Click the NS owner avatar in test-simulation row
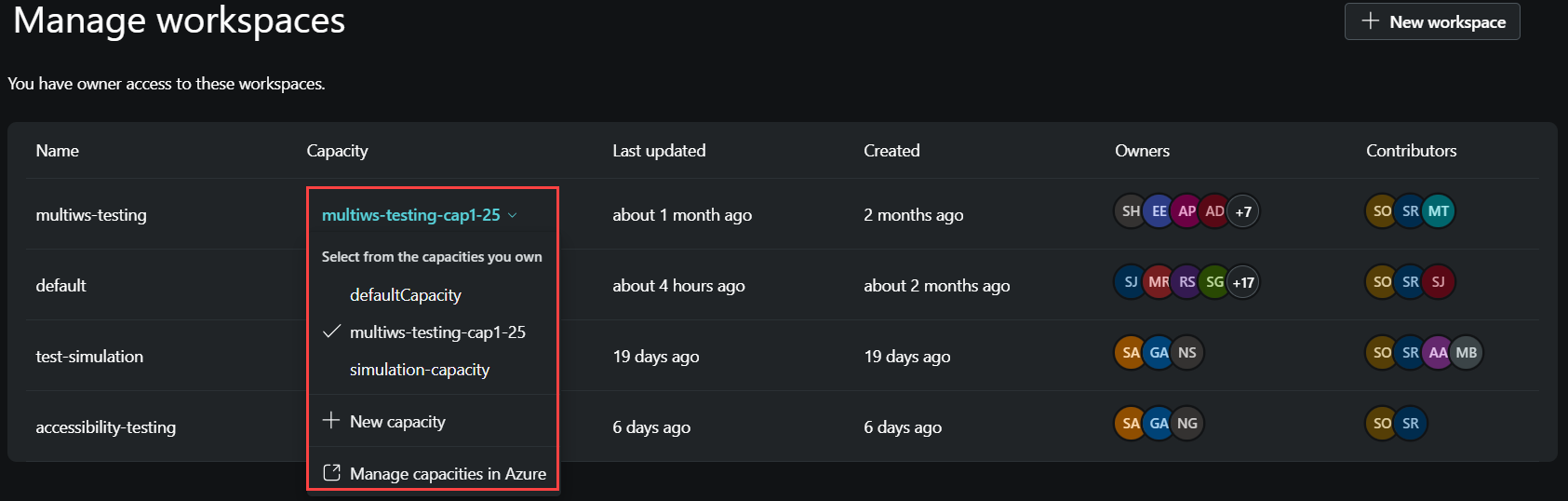1568x501 pixels. (x=1187, y=353)
